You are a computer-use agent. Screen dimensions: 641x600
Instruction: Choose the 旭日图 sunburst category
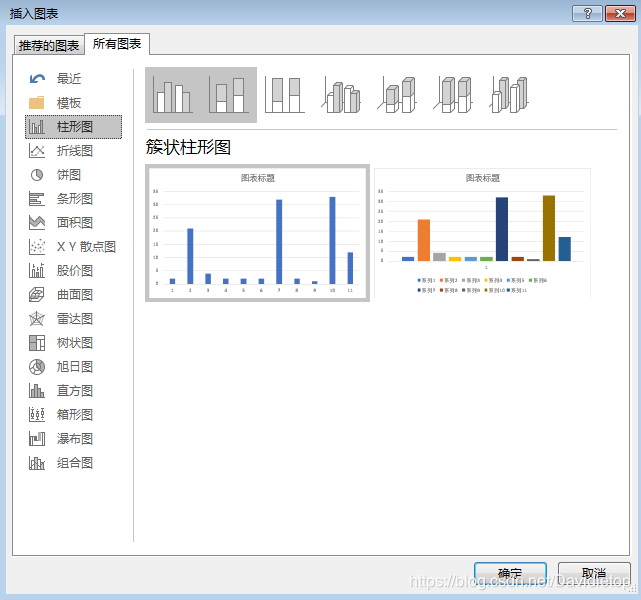74,367
